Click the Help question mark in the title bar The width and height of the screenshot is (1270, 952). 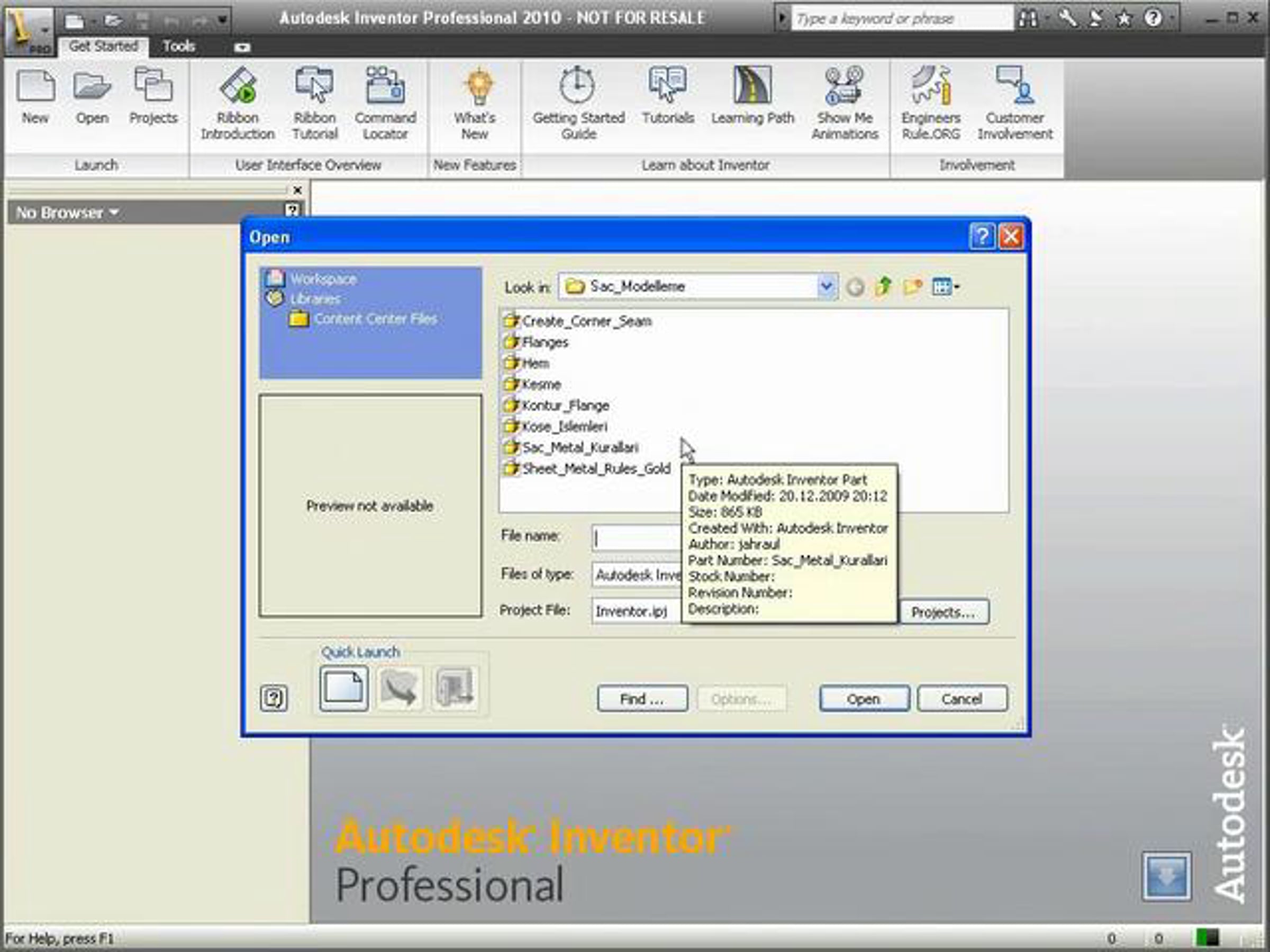[x=1153, y=19]
